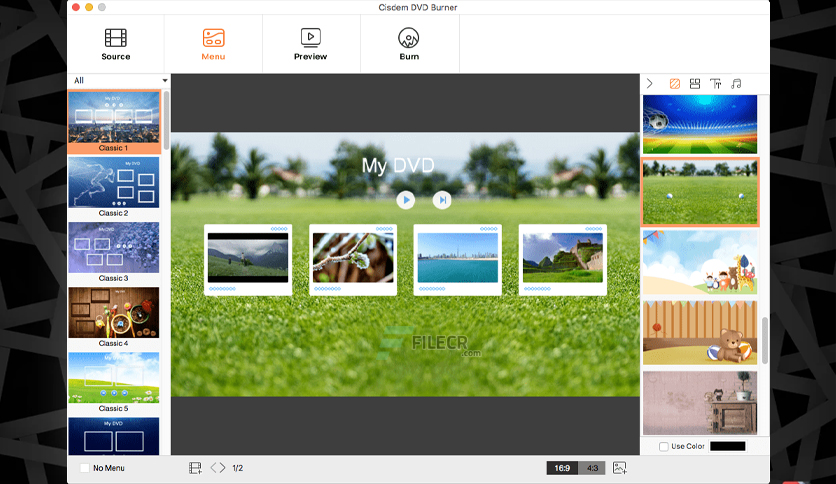Click the template list scrollbar
Screen dimensions: 836x484
click(x=166, y=120)
